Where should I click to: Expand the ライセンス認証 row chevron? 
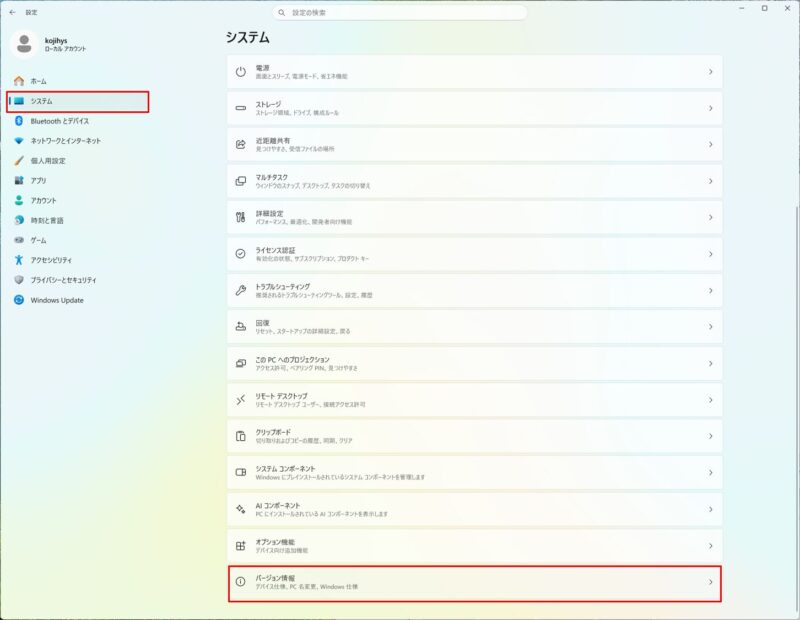point(711,254)
